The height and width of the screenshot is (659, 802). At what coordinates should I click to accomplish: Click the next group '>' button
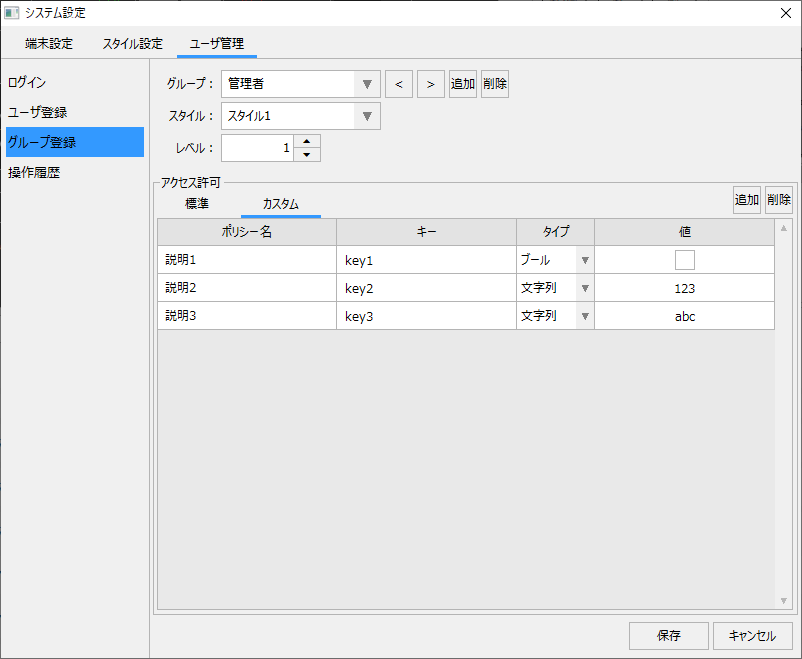coord(431,84)
